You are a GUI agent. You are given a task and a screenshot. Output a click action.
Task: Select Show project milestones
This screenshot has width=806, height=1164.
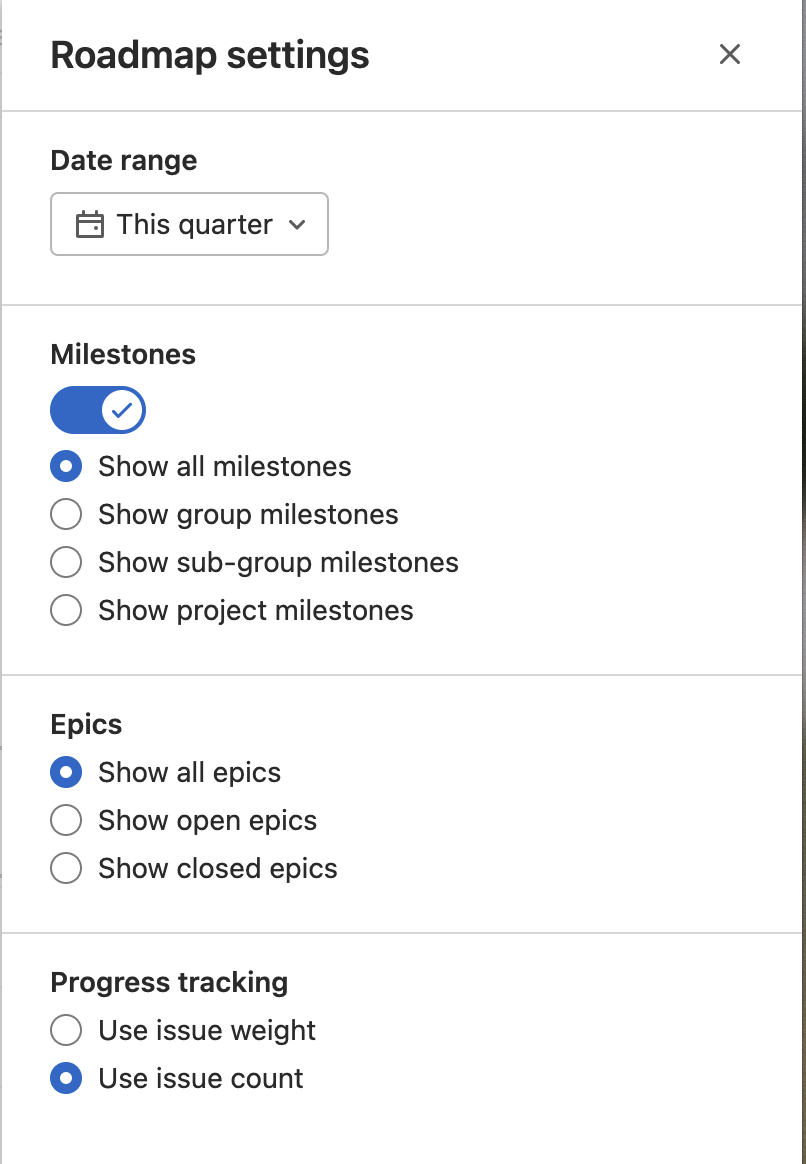pos(65,610)
